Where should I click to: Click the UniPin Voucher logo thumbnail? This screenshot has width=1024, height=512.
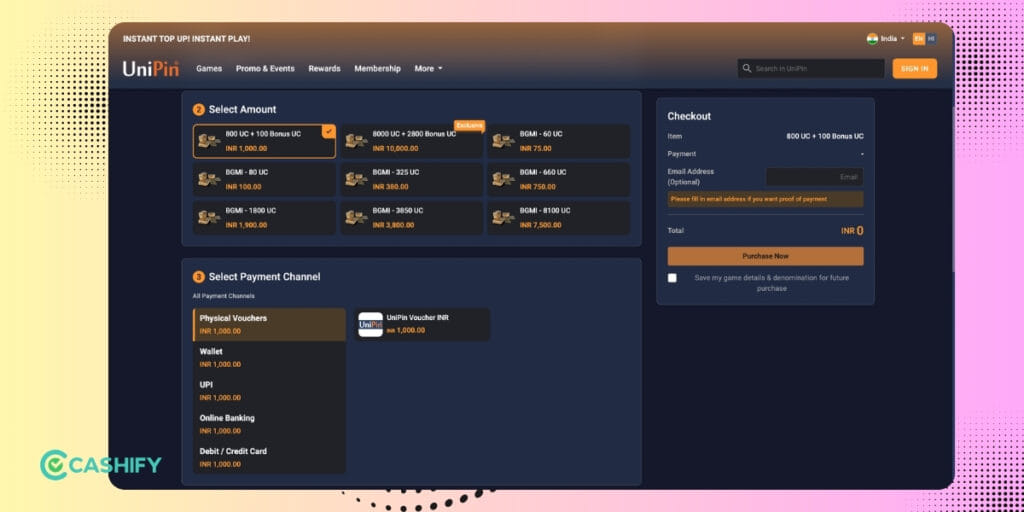tap(370, 325)
